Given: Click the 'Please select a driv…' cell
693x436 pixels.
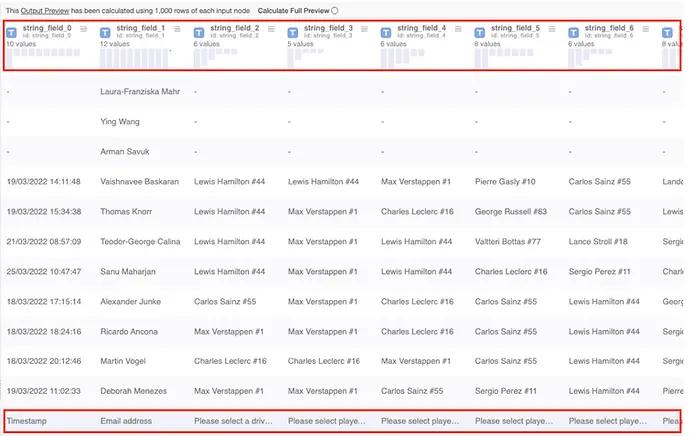Looking at the screenshot, I should [233, 421].
